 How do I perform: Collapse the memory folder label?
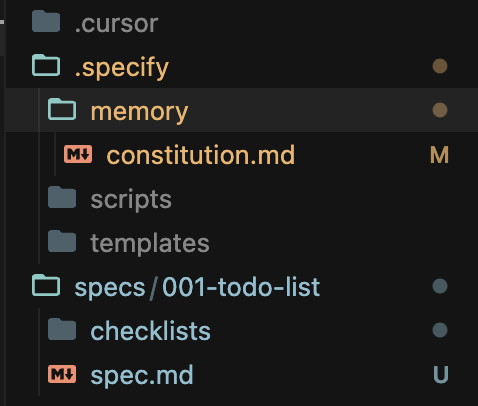pyautogui.click(x=139, y=112)
